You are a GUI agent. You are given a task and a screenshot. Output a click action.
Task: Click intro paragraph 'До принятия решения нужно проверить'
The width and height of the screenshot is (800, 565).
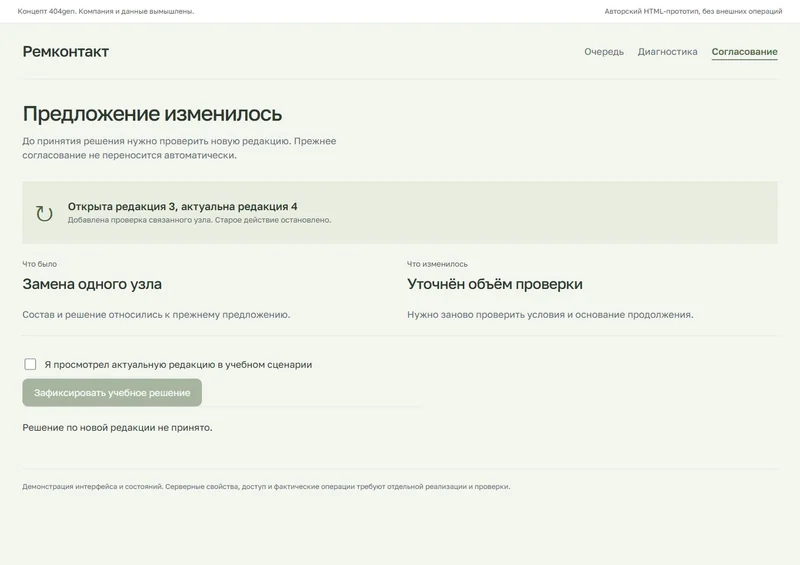pos(179,148)
